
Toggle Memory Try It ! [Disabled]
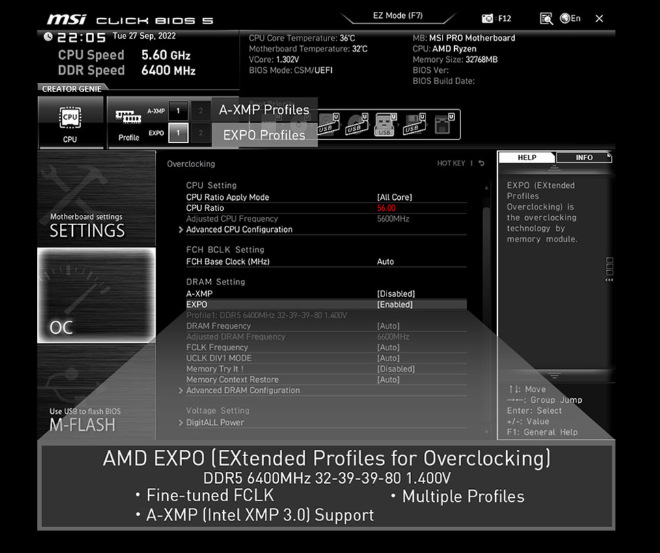point(396,369)
